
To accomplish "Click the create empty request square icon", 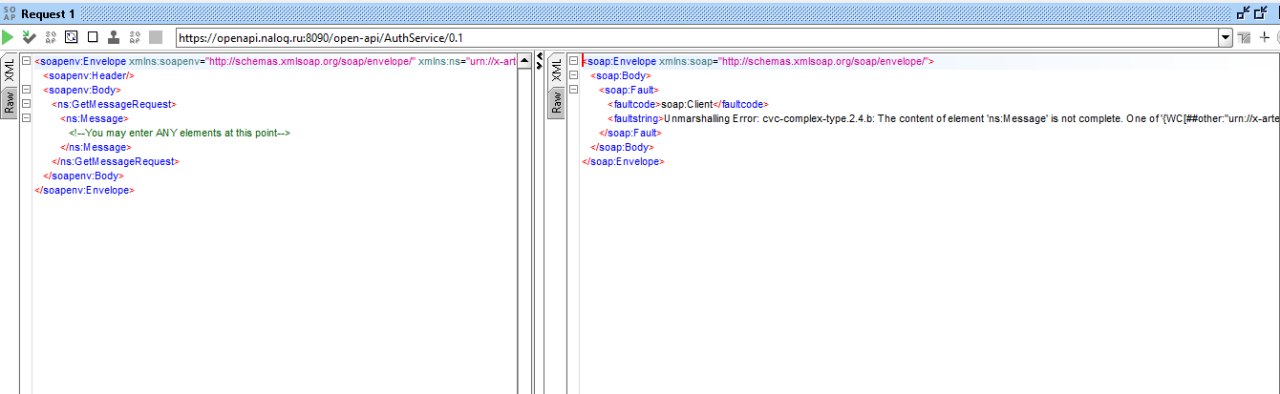I will point(92,37).
